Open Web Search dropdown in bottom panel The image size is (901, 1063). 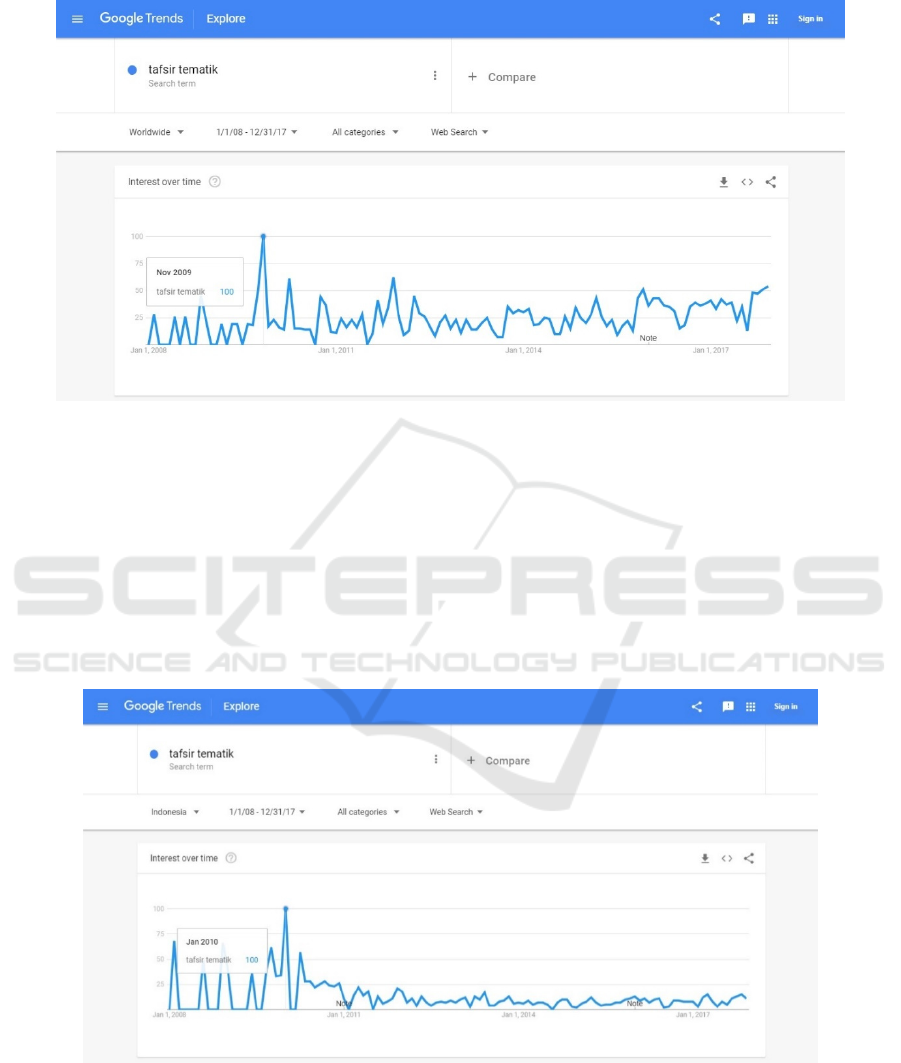click(x=456, y=812)
